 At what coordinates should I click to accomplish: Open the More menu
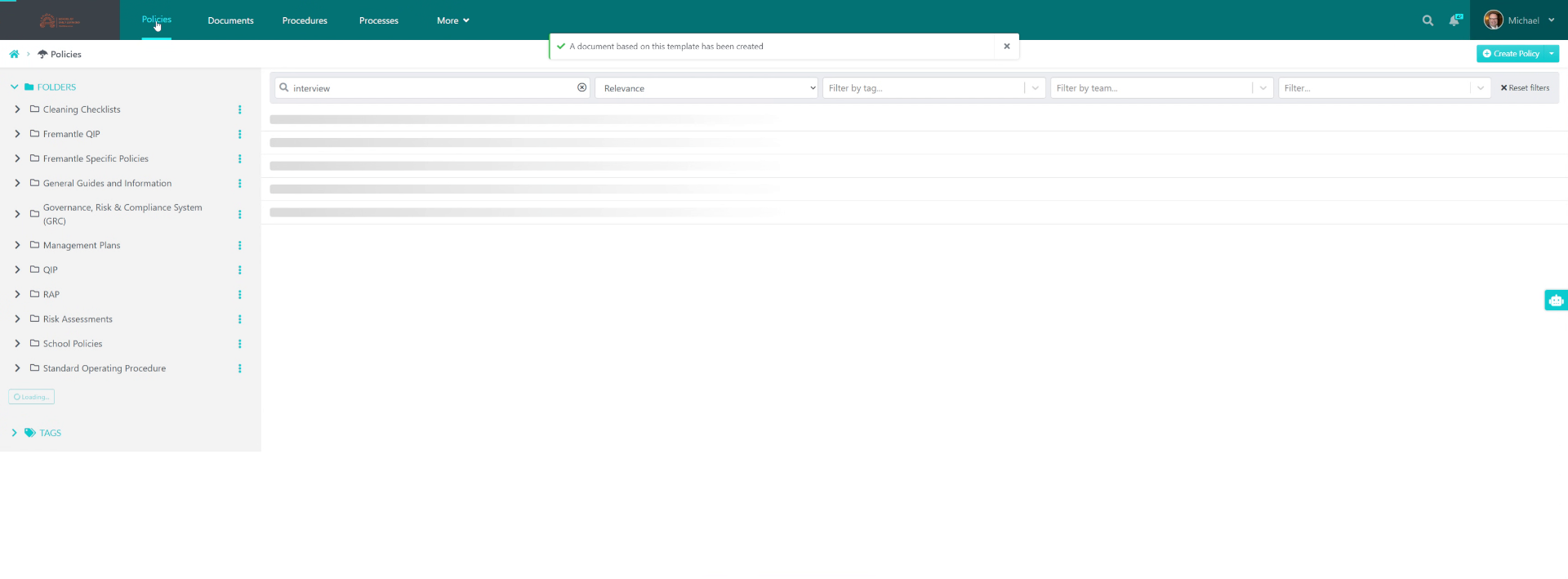coord(452,20)
